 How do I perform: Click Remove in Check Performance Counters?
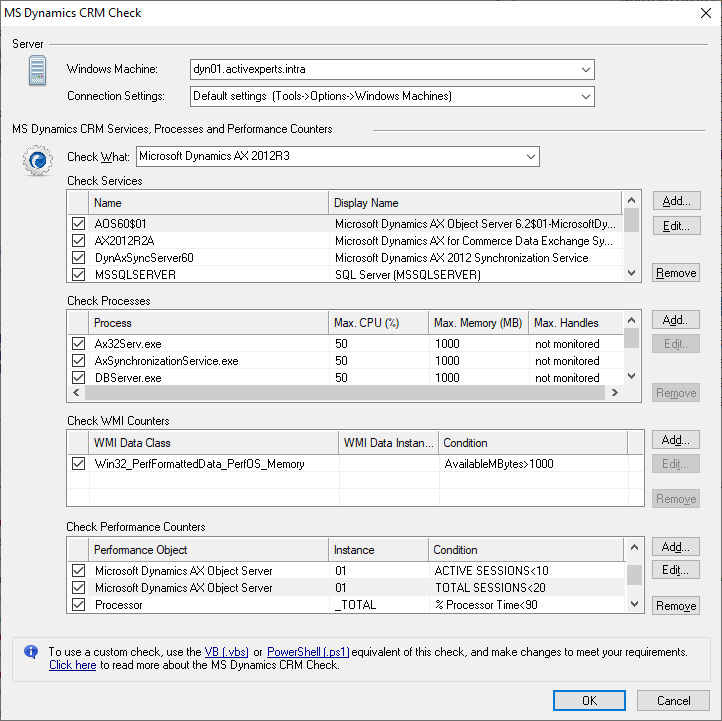tap(675, 606)
